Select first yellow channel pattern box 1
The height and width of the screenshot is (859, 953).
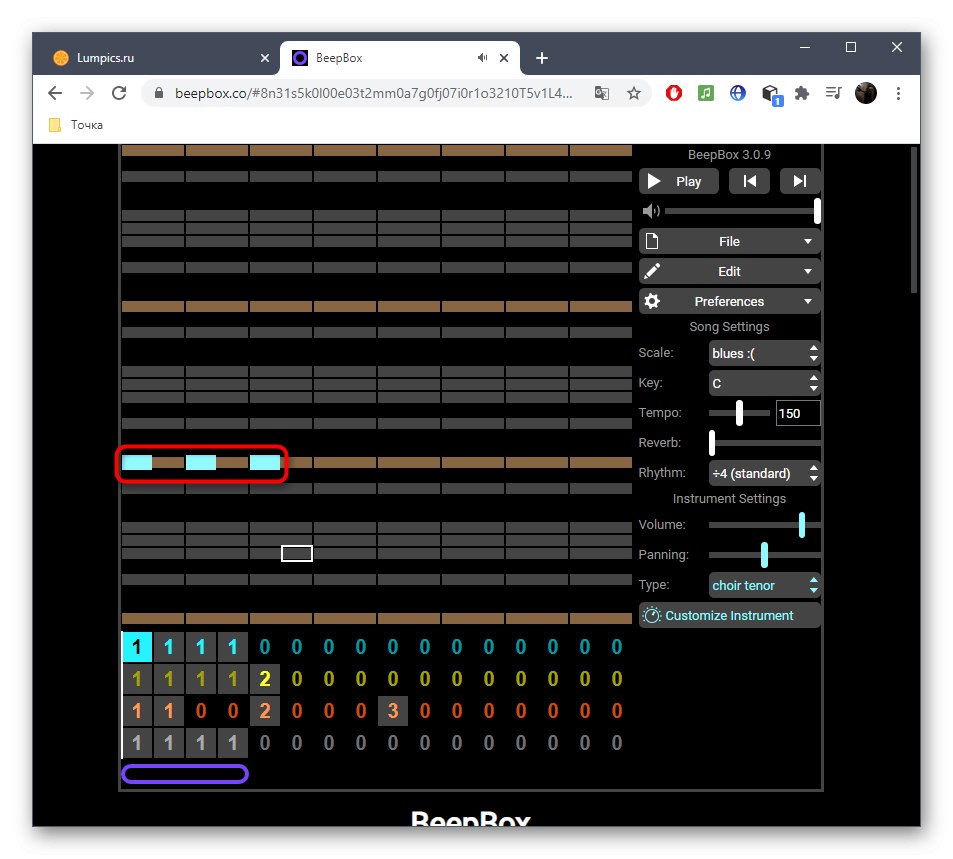click(137, 678)
